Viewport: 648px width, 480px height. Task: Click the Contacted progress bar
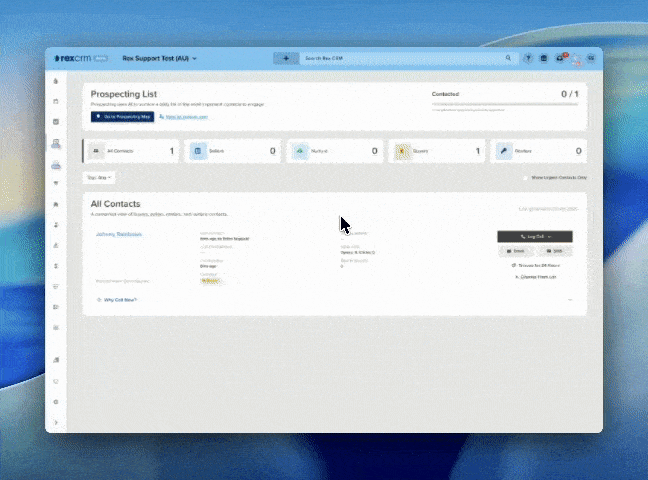click(505, 104)
